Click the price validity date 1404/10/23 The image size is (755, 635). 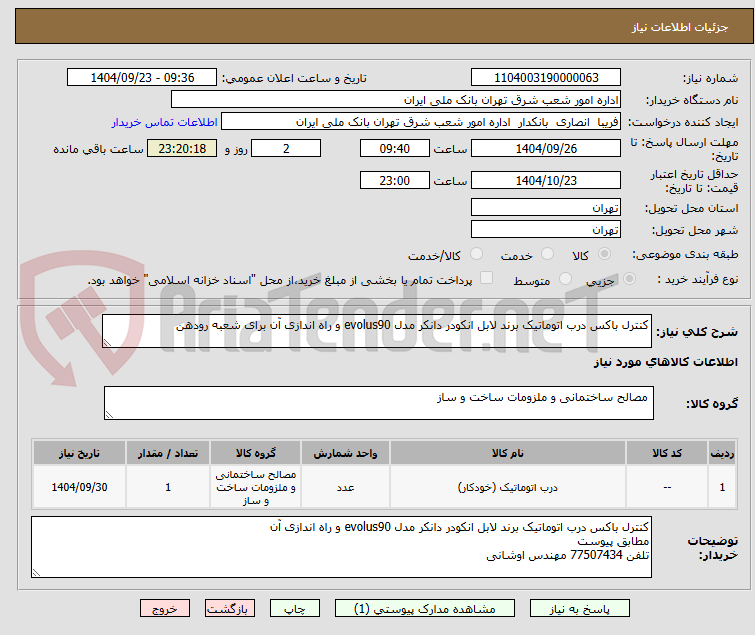click(x=546, y=181)
